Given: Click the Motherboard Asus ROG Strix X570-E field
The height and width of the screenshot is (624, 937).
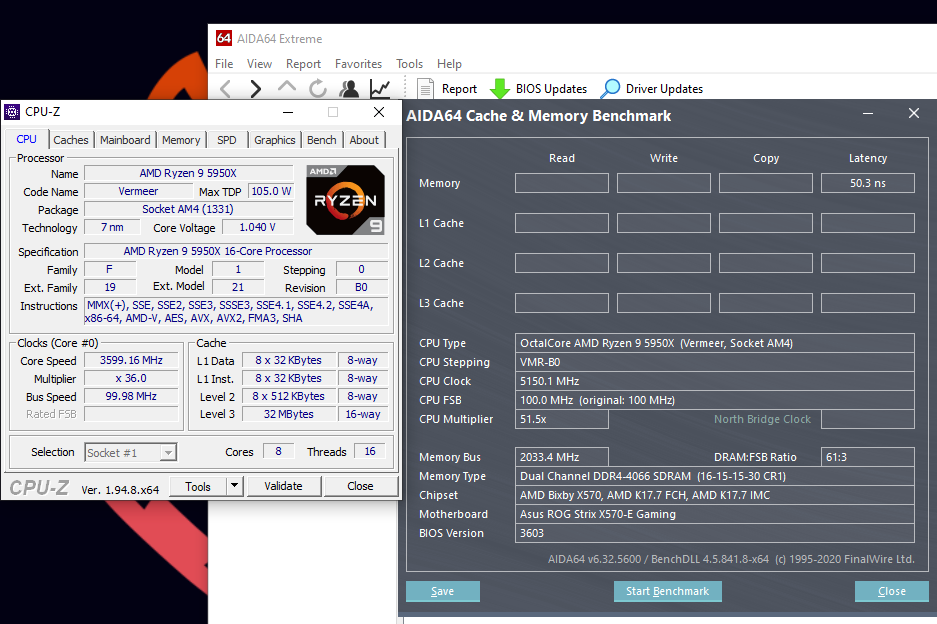Looking at the screenshot, I should (x=715, y=514).
